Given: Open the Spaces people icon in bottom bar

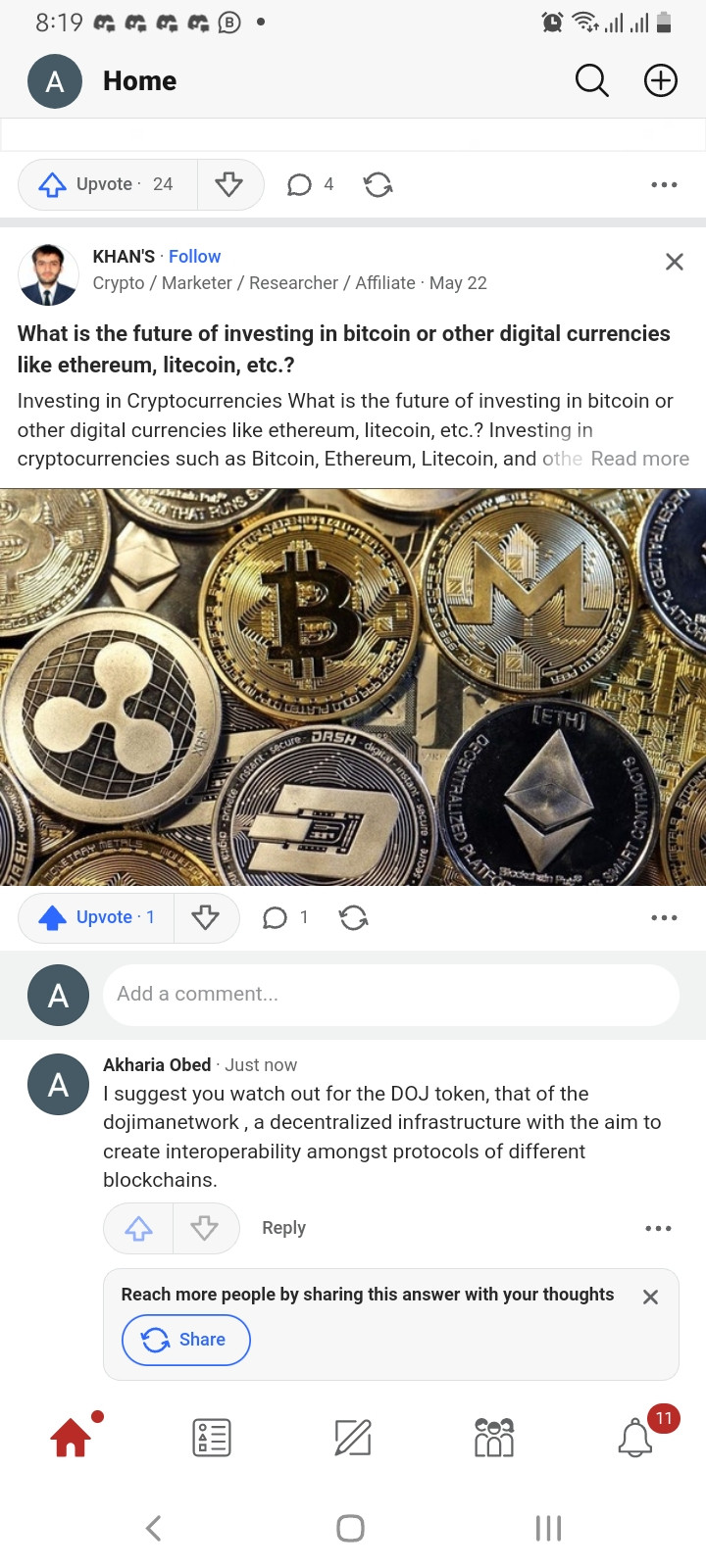Looking at the screenshot, I should coord(494,1437).
